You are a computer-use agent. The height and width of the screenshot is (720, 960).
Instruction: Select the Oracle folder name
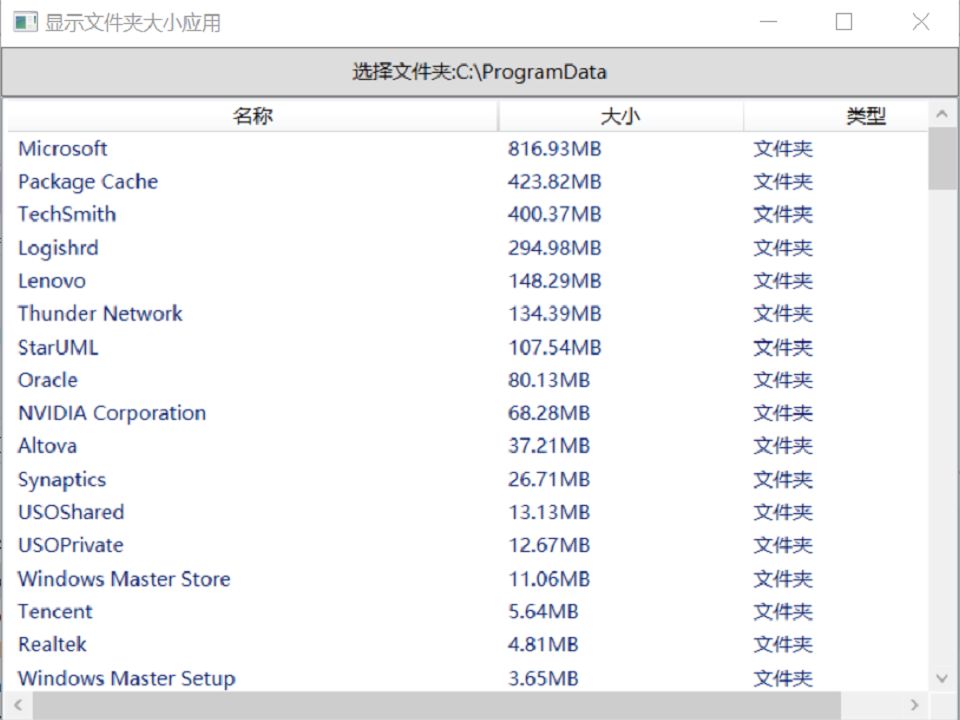click(48, 380)
